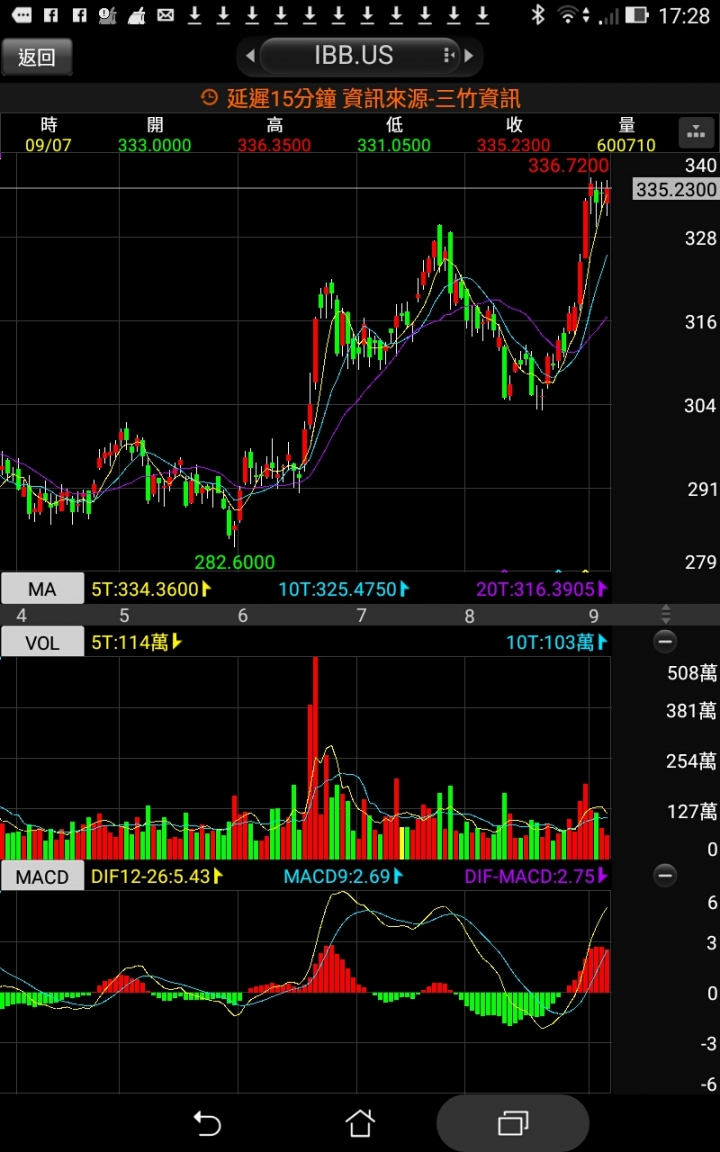Open the IBB.US symbol selector

(360, 56)
